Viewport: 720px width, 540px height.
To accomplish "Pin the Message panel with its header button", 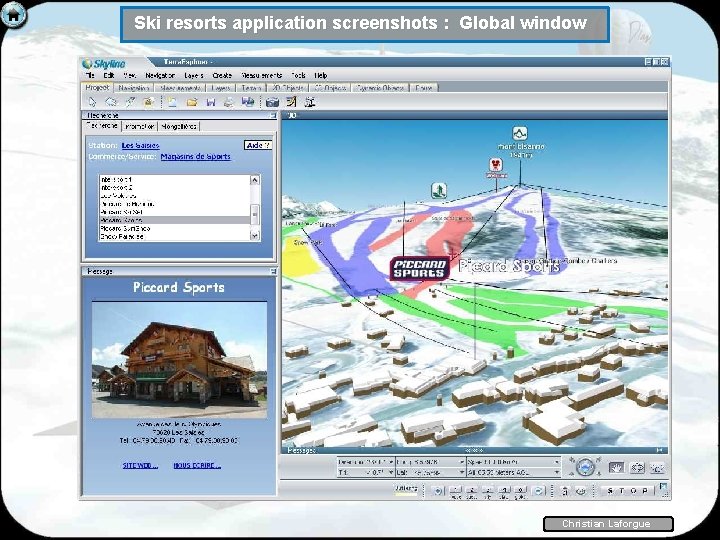I will pyautogui.click(x=273, y=271).
